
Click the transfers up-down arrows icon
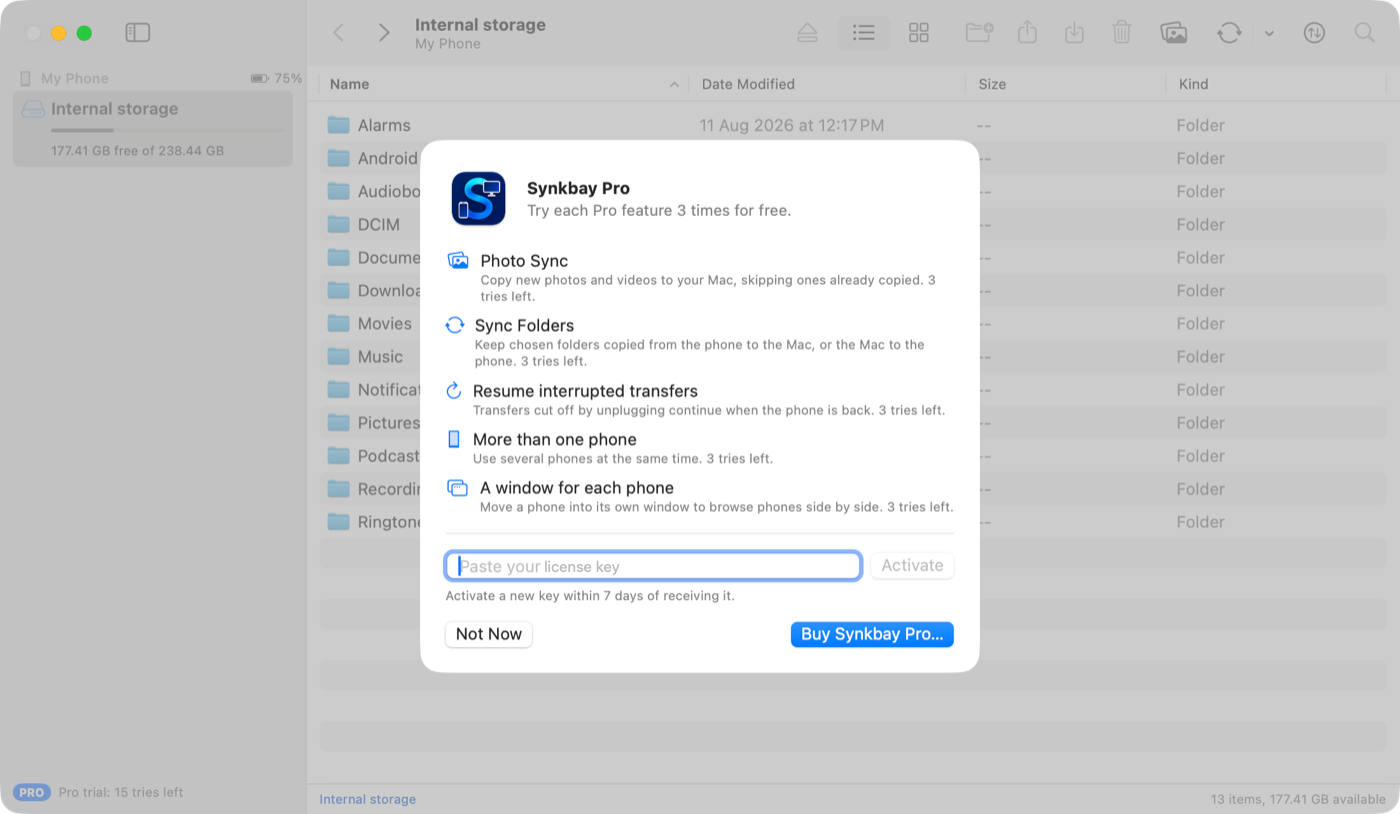[1314, 33]
